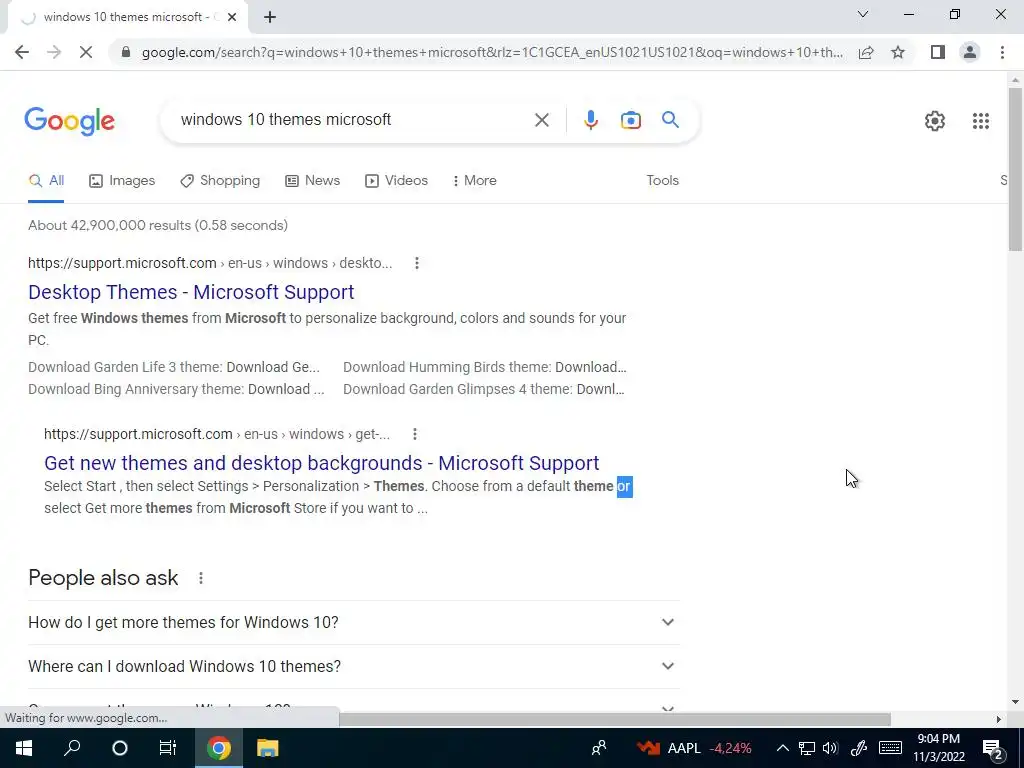Open the People icon in taskbar
Viewport: 1024px width, 768px height.
pyautogui.click(x=598, y=748)
